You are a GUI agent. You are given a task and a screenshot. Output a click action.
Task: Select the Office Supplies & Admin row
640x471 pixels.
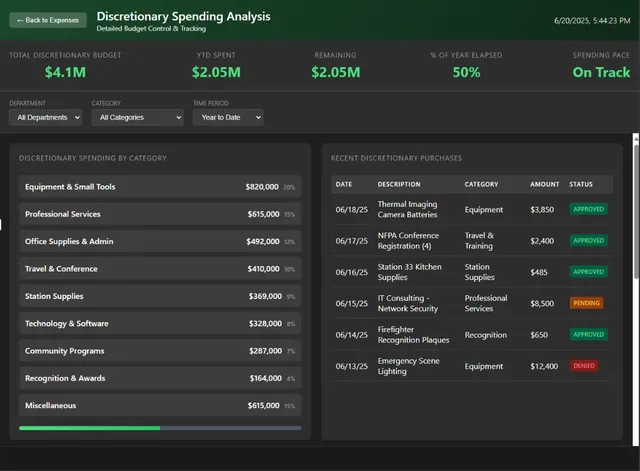pos(160,242)
